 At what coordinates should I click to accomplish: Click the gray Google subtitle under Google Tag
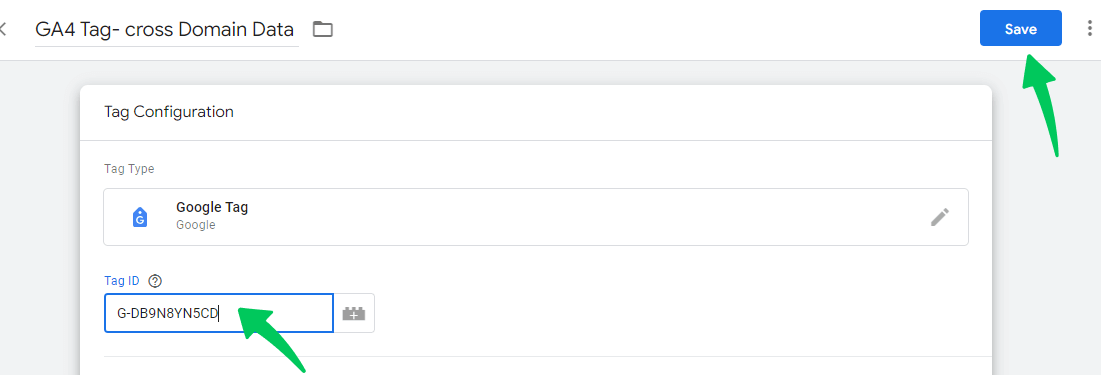point(196,225)
